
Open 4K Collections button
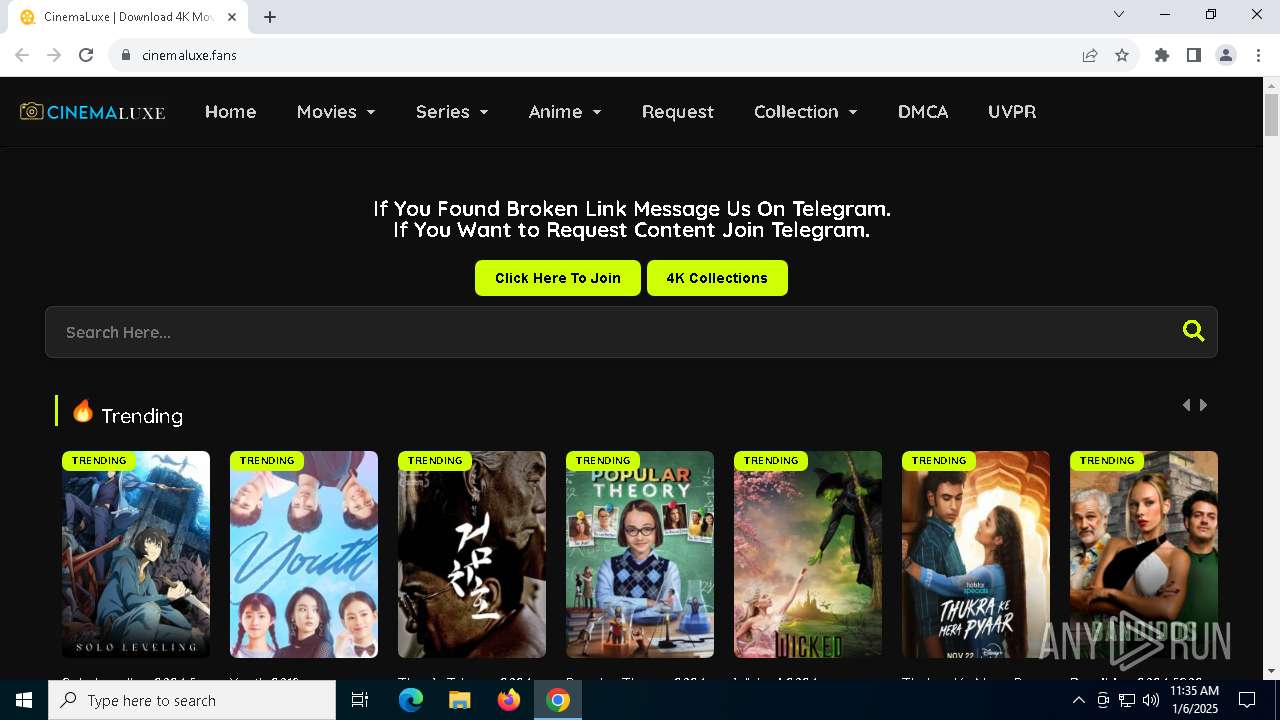click(717, 278)
